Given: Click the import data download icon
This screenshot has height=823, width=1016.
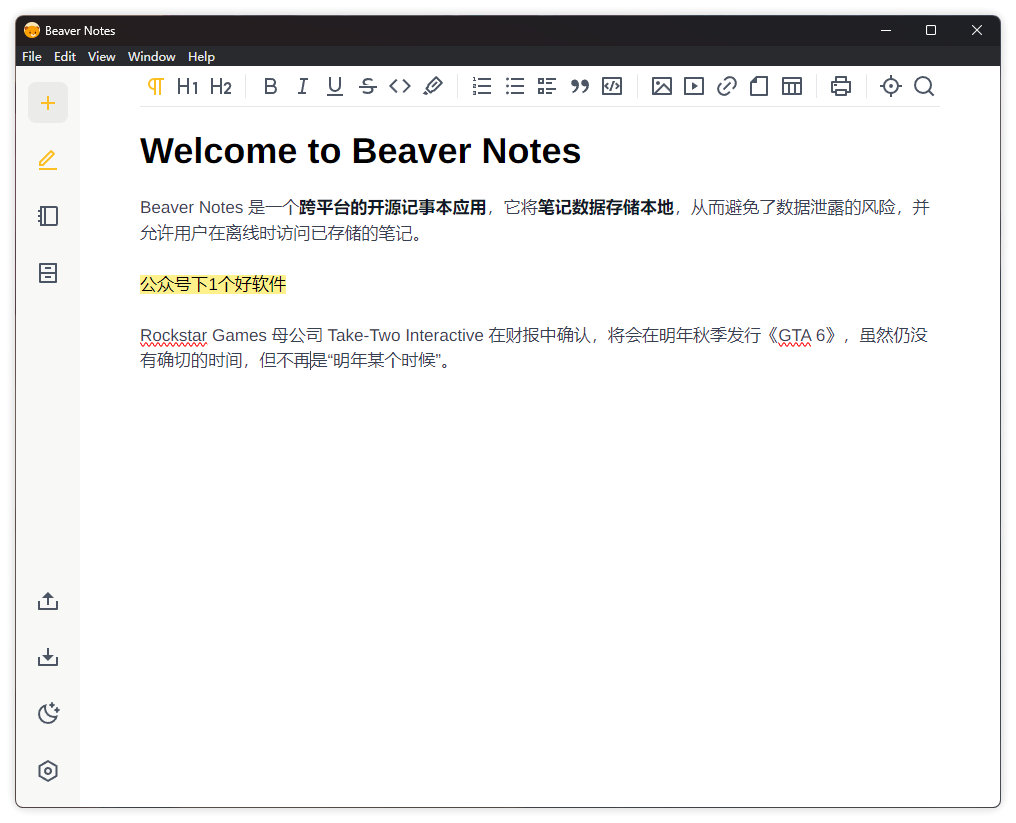Looking at the screenshot, I should [x=48, y=657].
